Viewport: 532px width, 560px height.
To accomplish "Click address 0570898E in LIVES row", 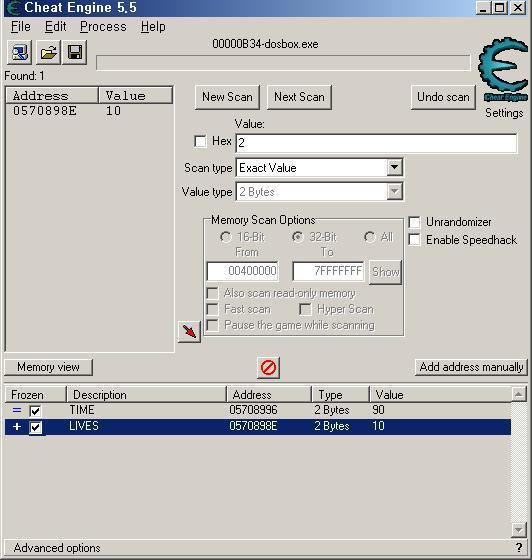I will [253, 426].
